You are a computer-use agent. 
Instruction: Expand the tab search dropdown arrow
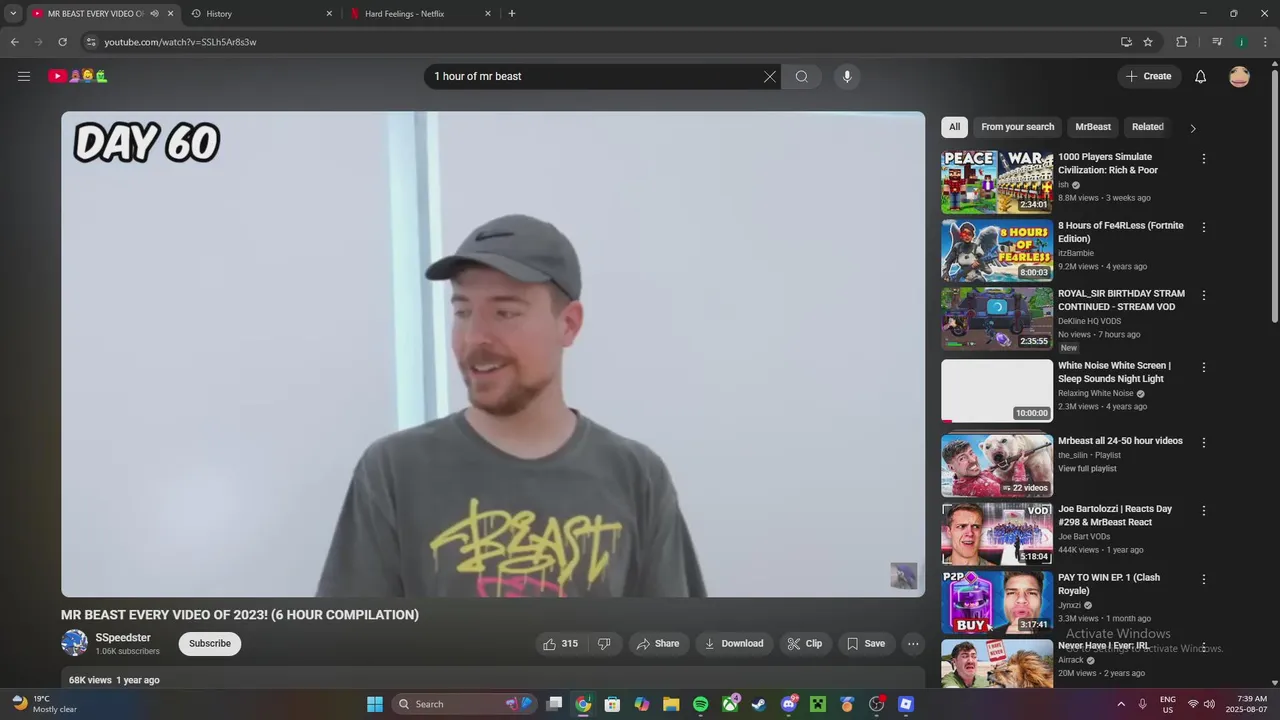[13, 14]
